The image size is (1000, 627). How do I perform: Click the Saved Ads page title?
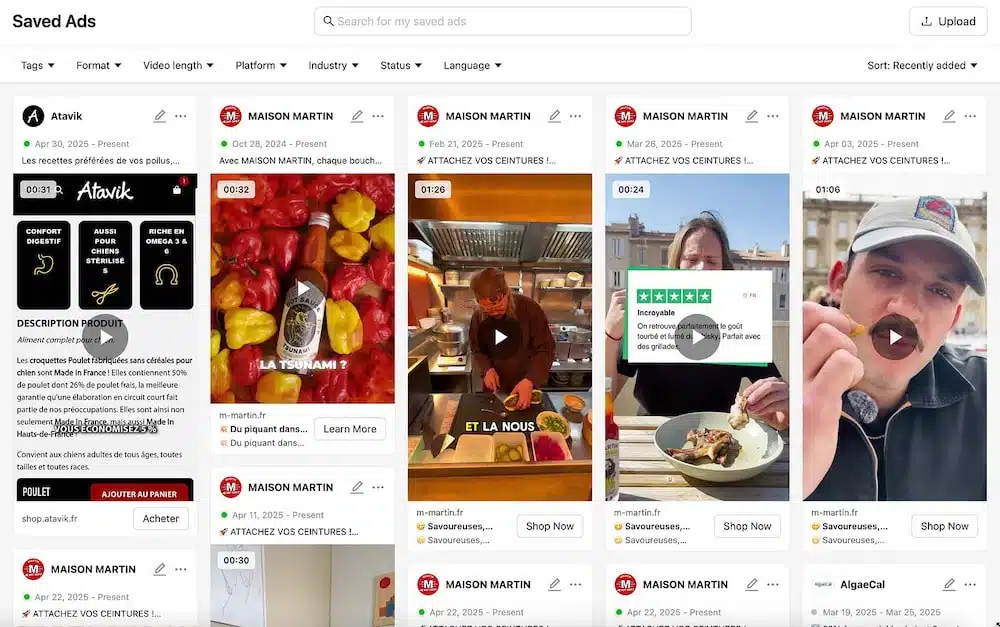[54, 21]
